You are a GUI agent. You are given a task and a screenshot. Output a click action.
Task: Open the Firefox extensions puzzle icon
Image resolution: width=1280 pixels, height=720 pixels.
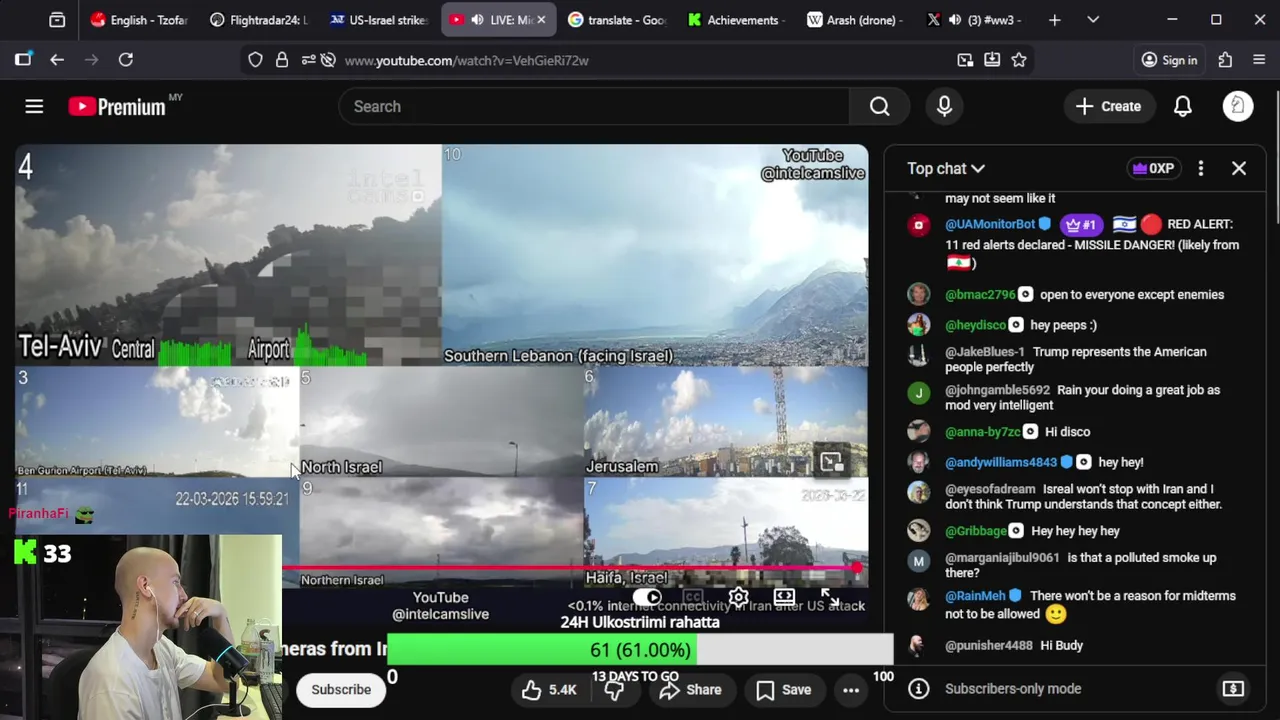(x=1226, y=60)
